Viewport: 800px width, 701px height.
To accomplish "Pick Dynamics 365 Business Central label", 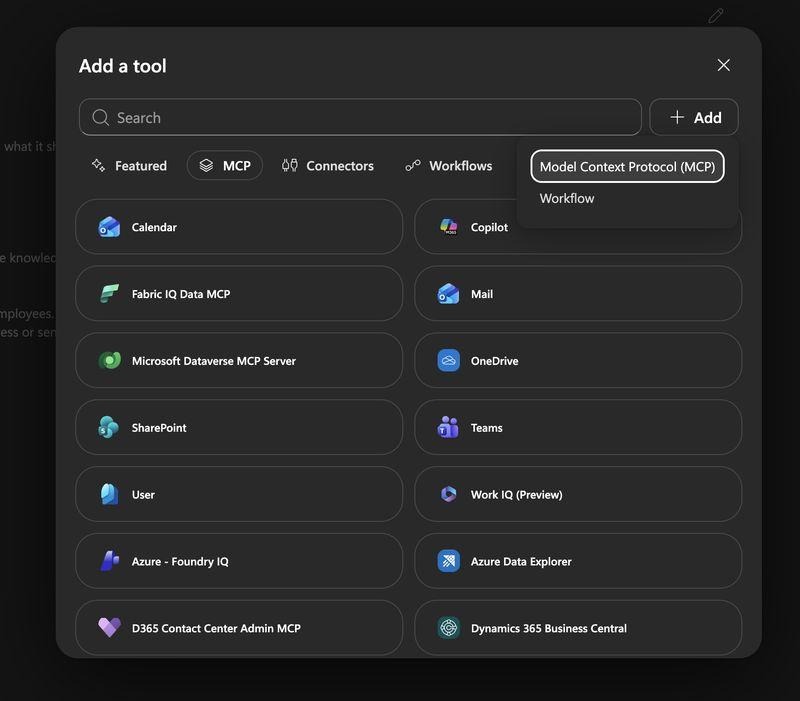I will tap(548, 628).
